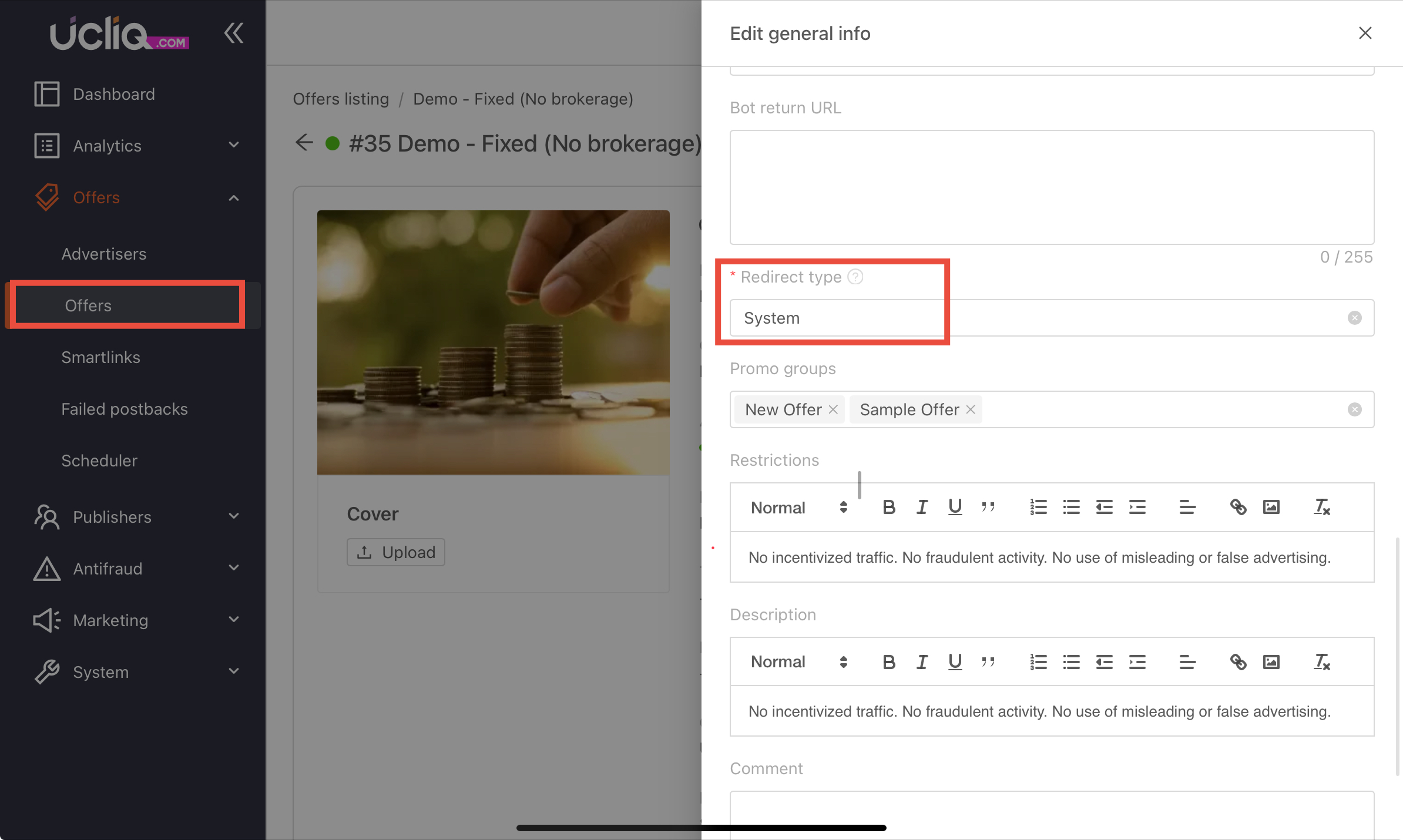1403x840 pixels.
Task: Toggle blockquote in Restrictions editor
Action: pyautogui.click(x=988, y=507)
